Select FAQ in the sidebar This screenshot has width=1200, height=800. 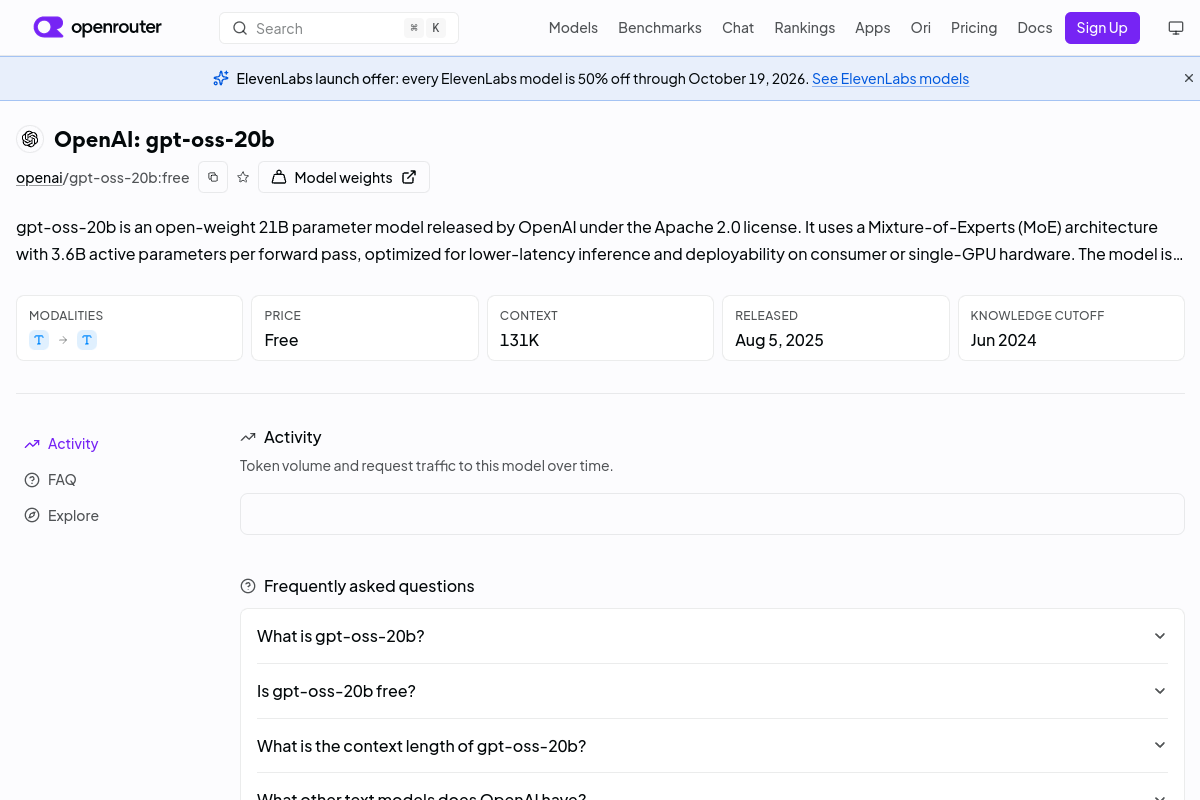click(62, 480)
